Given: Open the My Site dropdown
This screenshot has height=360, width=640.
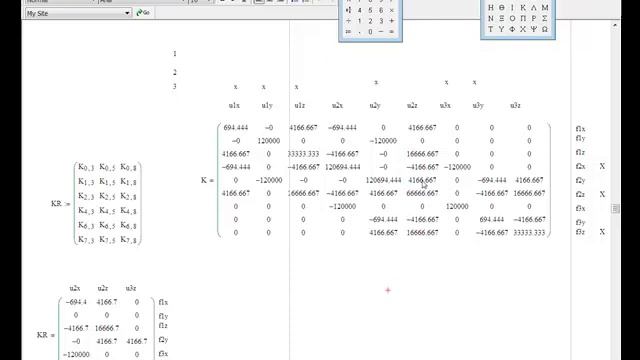Looking at the screenshot, I should point(127,13).
